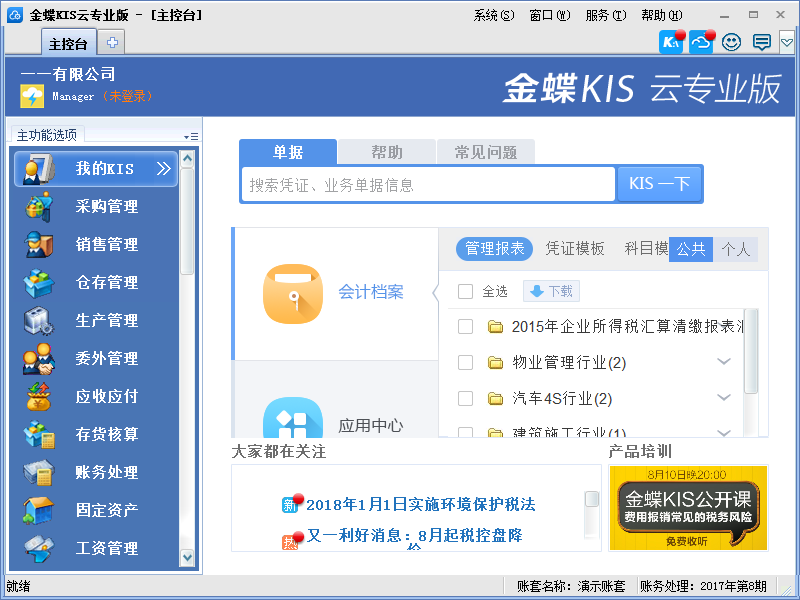The width and height of the screenshot is (800, 600).
Task: Open 账务处理 module icon
Action: [39, 472]
